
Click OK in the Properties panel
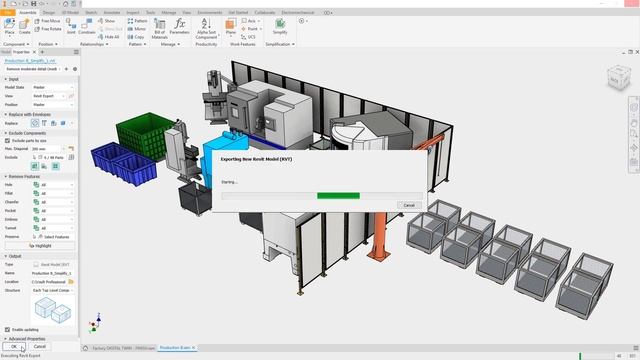[14, 347]
